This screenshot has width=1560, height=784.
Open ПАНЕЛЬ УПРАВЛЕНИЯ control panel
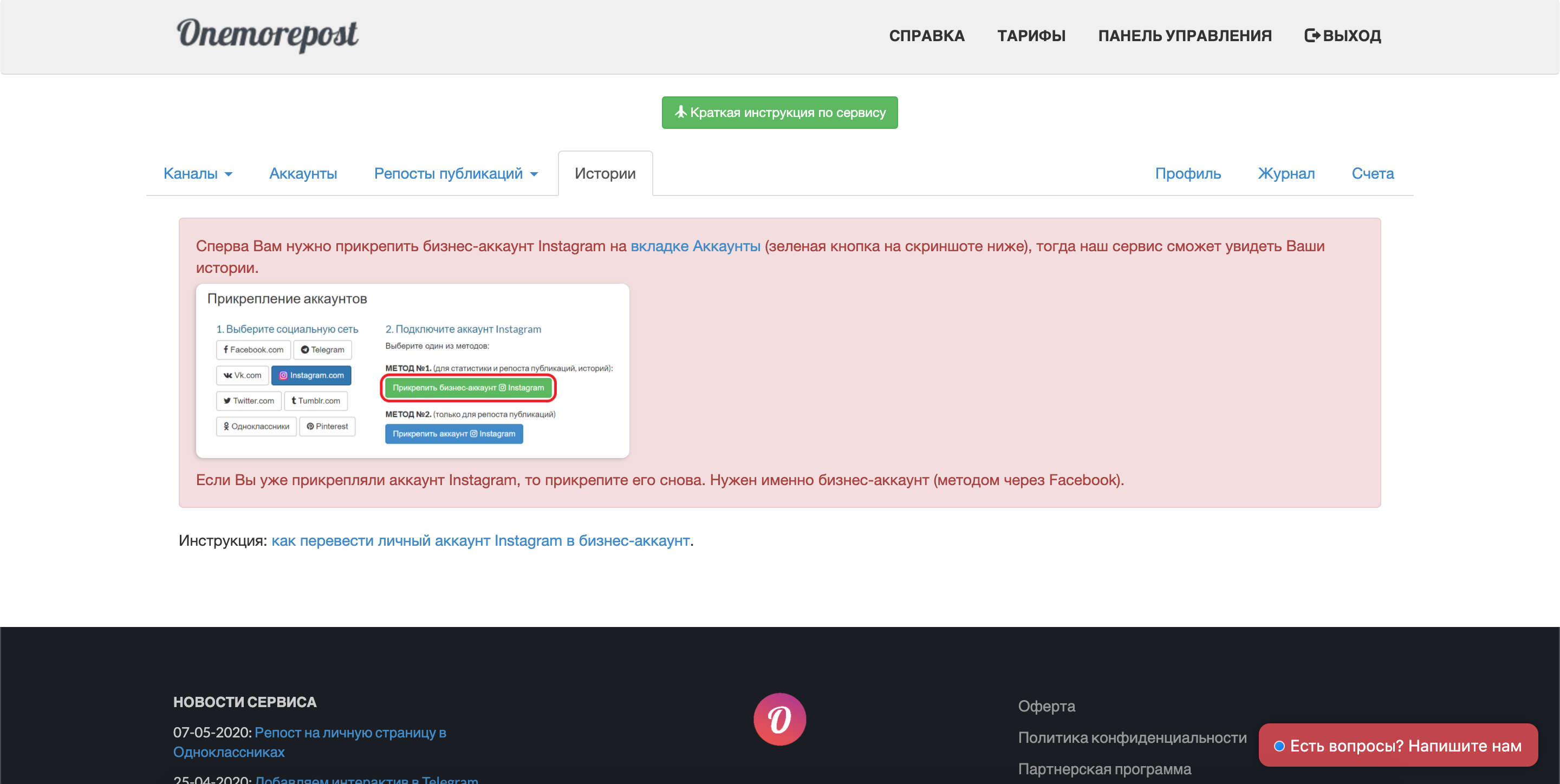coord(1185,36)
